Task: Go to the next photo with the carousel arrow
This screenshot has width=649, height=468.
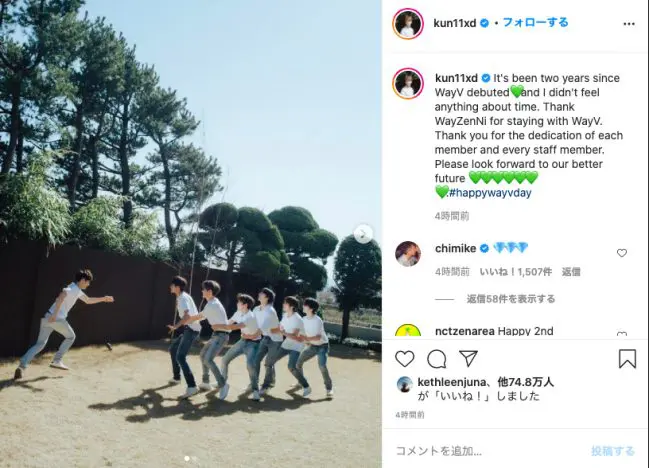Action: (363, 234)
